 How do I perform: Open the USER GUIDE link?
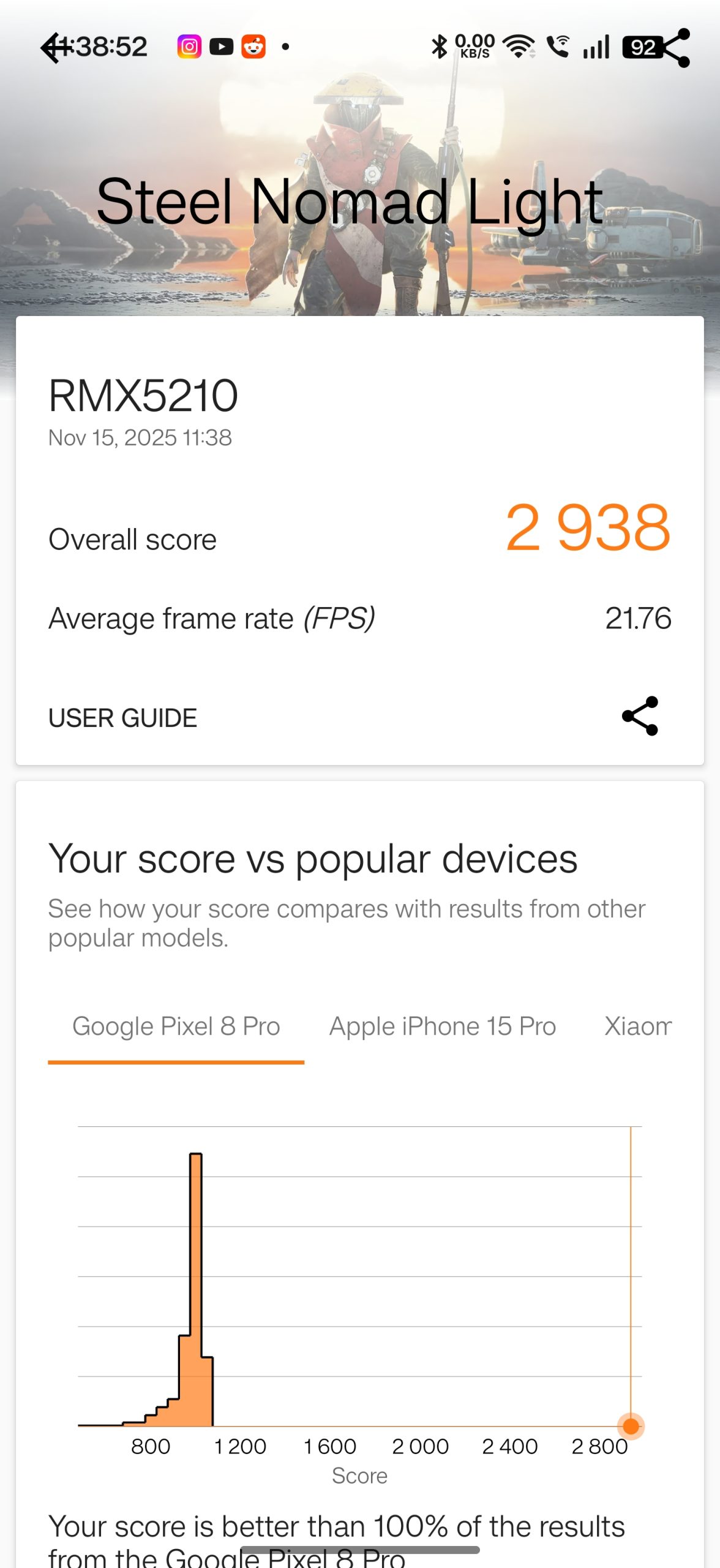click(x=122, y=718)
